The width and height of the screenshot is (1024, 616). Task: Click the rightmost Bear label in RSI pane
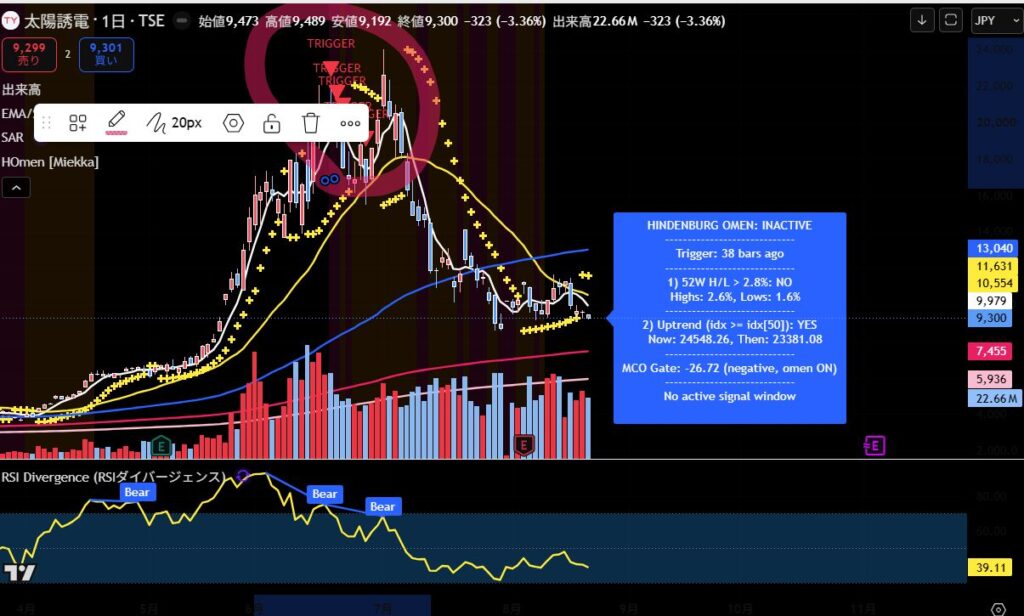(382, 506)
